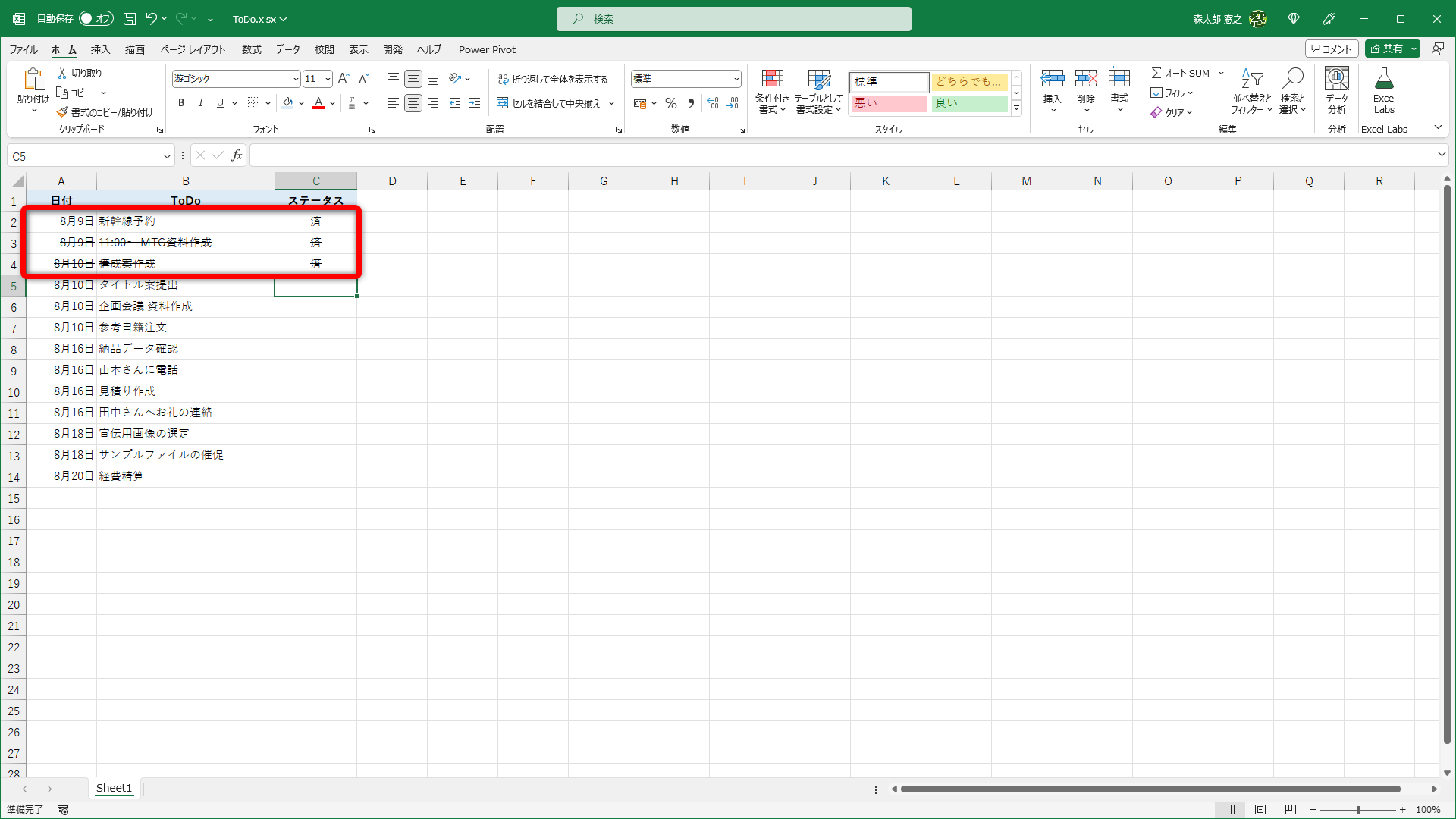Click the Format Painter brush icon
The height and width of the screenshot is (819, 1456).
63,112
